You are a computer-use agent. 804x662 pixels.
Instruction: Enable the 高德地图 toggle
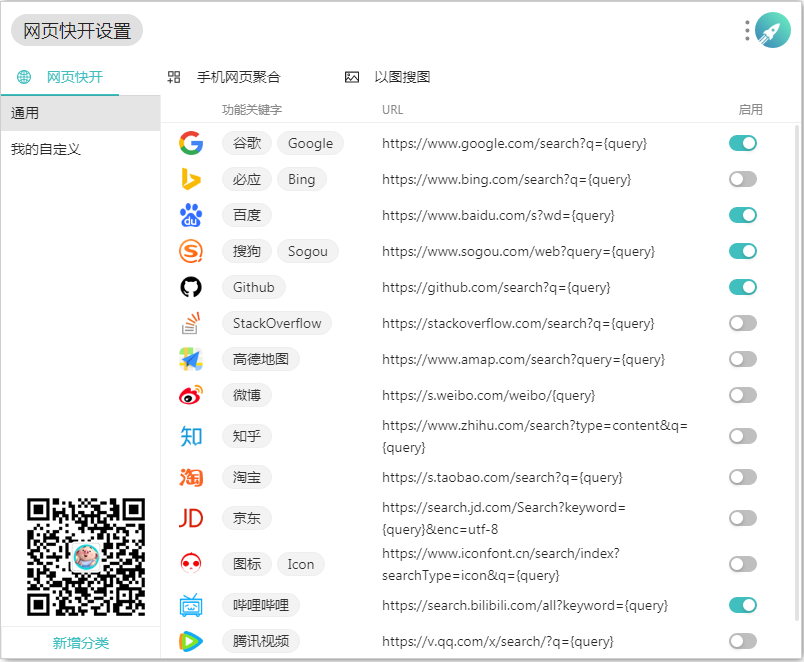coord(742,359)
